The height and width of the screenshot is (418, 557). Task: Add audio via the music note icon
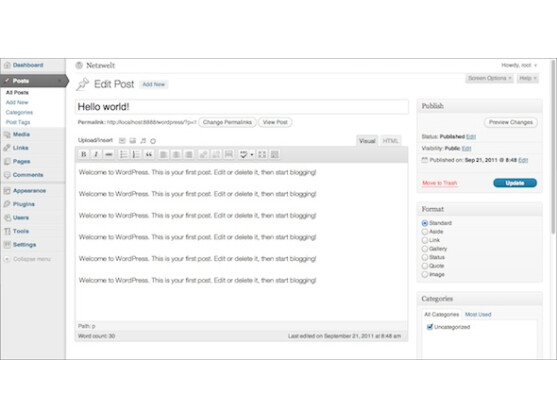tap(143, 141)
